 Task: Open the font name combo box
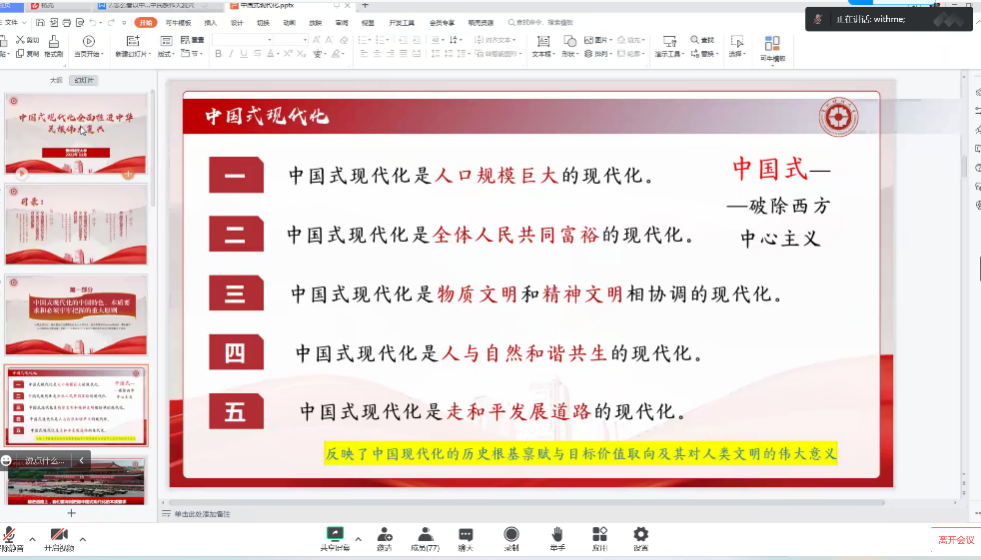[x=243, y=39]
